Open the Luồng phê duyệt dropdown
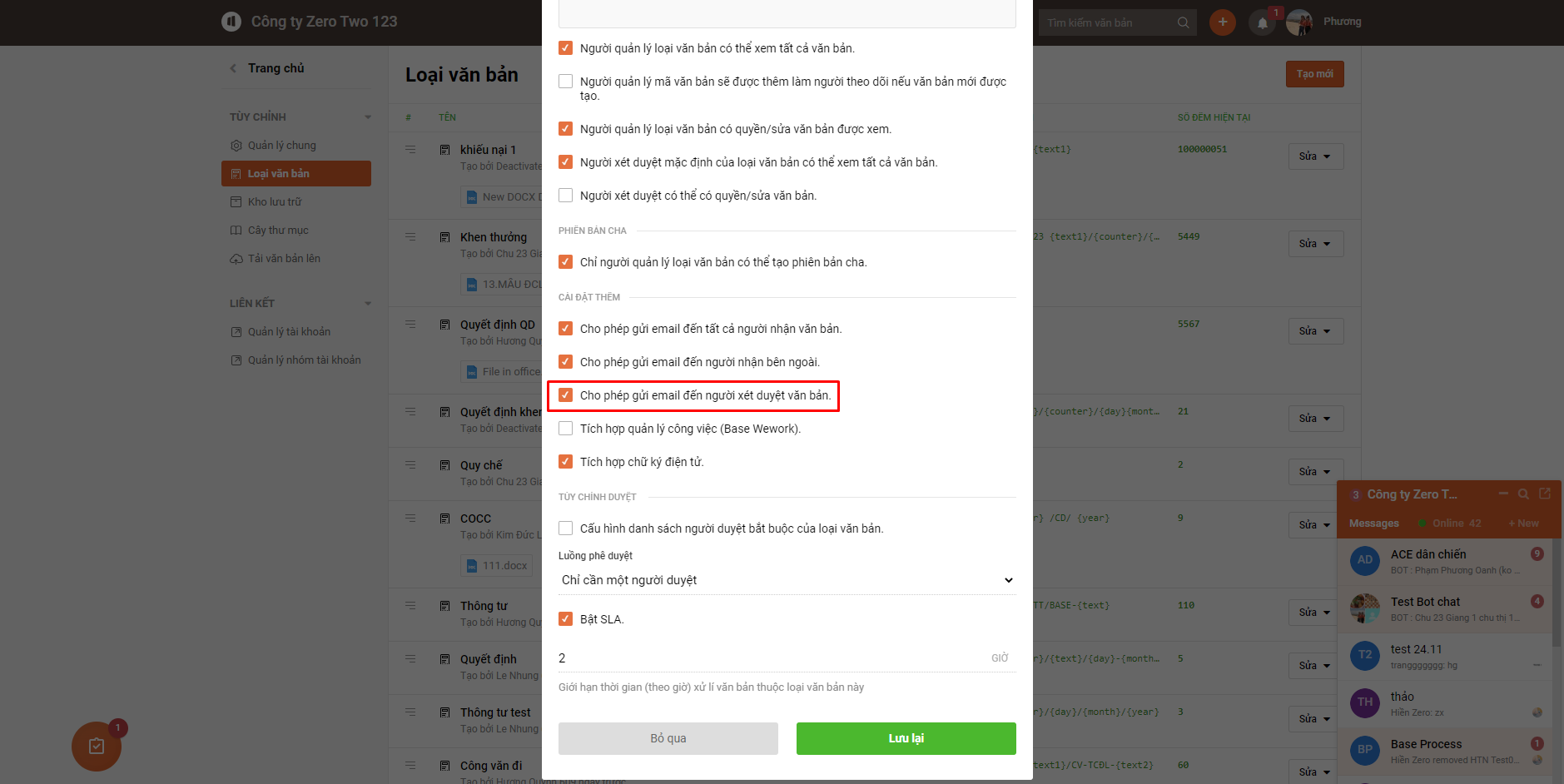Image resolution: width=1564 pixels, height=784 pixels. [787, 580]
